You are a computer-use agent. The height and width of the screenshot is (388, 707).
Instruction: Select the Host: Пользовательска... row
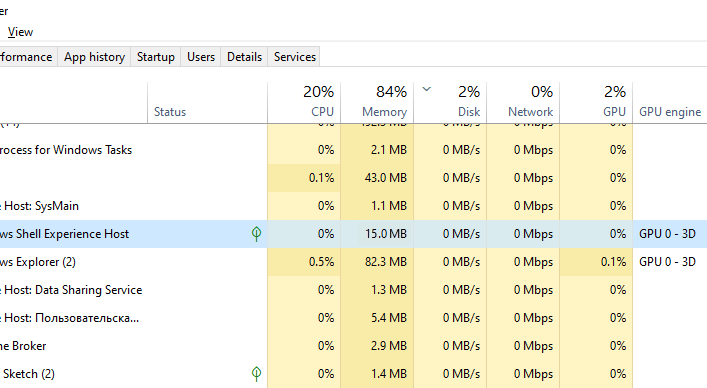(354, 318)
